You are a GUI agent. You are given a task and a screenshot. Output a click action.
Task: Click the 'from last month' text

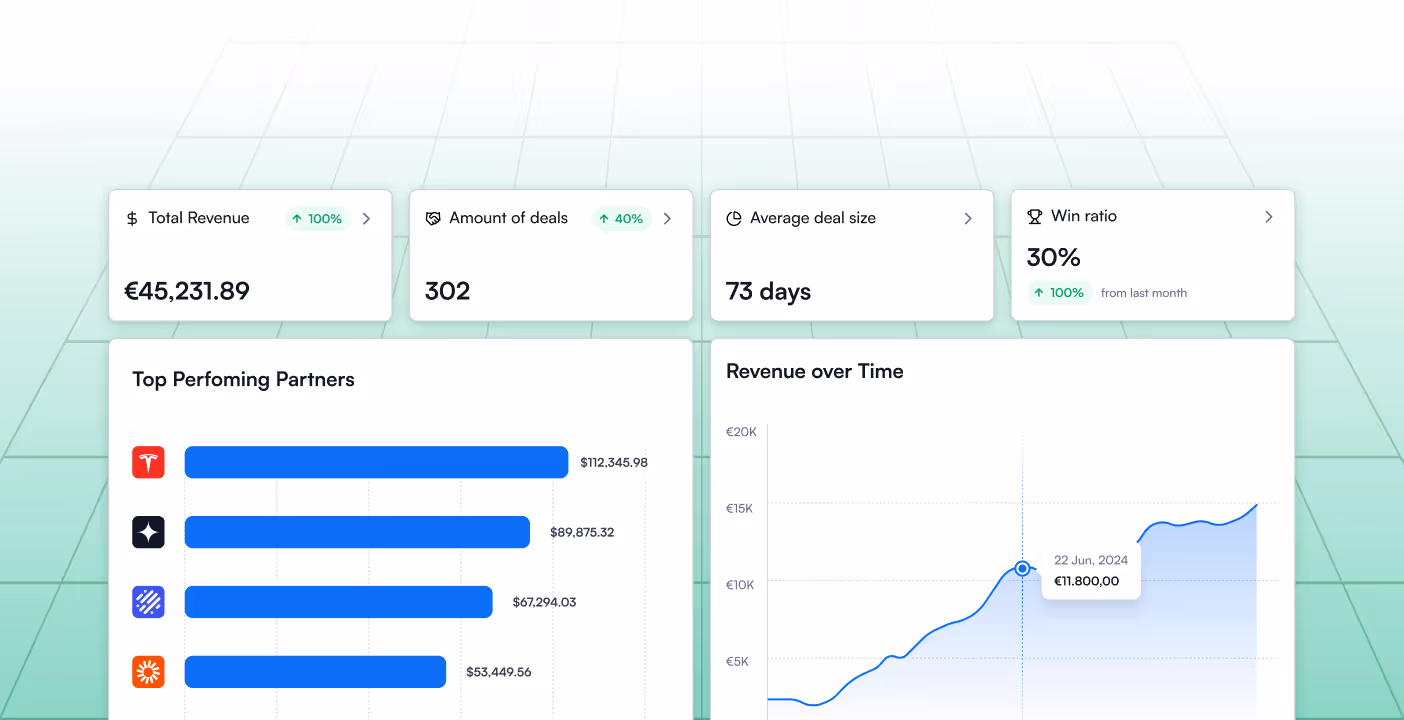(x=1144, y=293)
